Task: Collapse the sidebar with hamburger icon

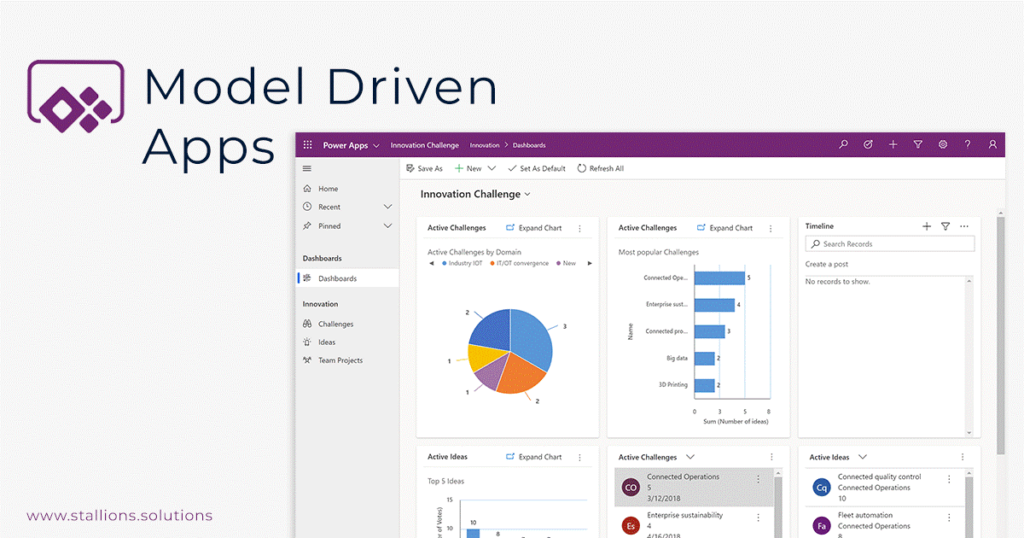Action: tap(307, 168)
